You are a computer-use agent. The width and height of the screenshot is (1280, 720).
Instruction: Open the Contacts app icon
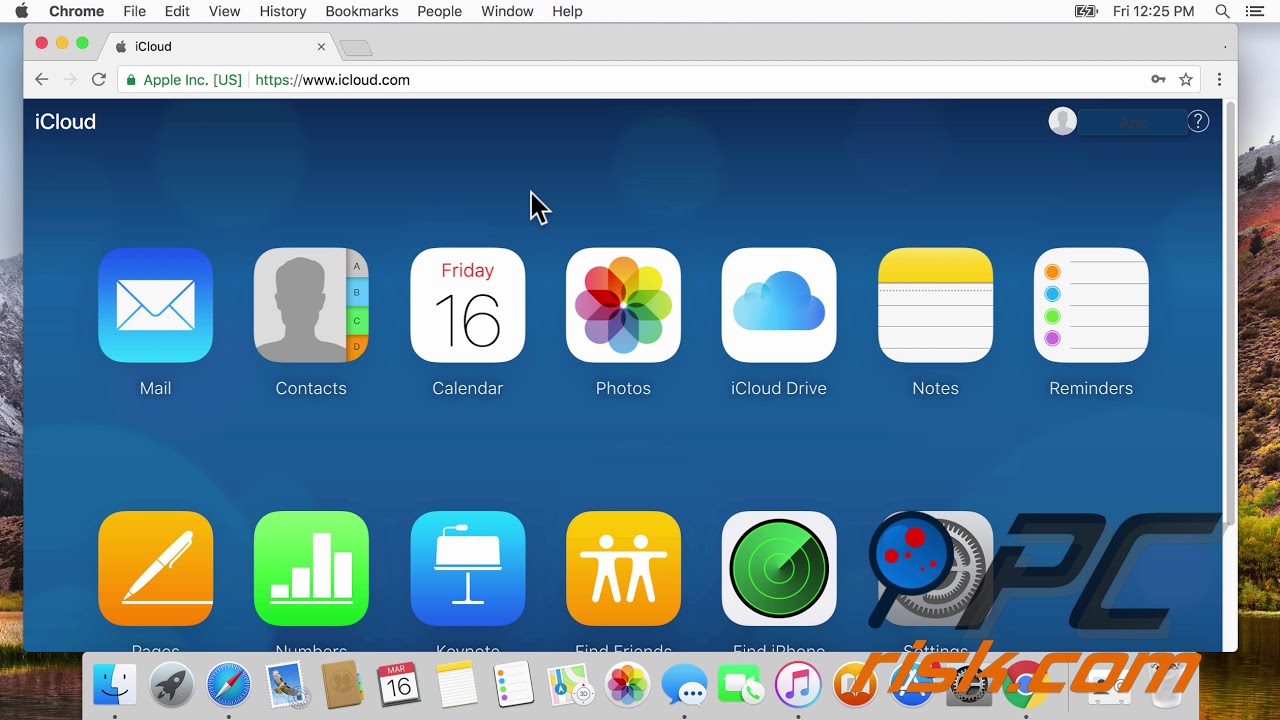coord(311,305)
